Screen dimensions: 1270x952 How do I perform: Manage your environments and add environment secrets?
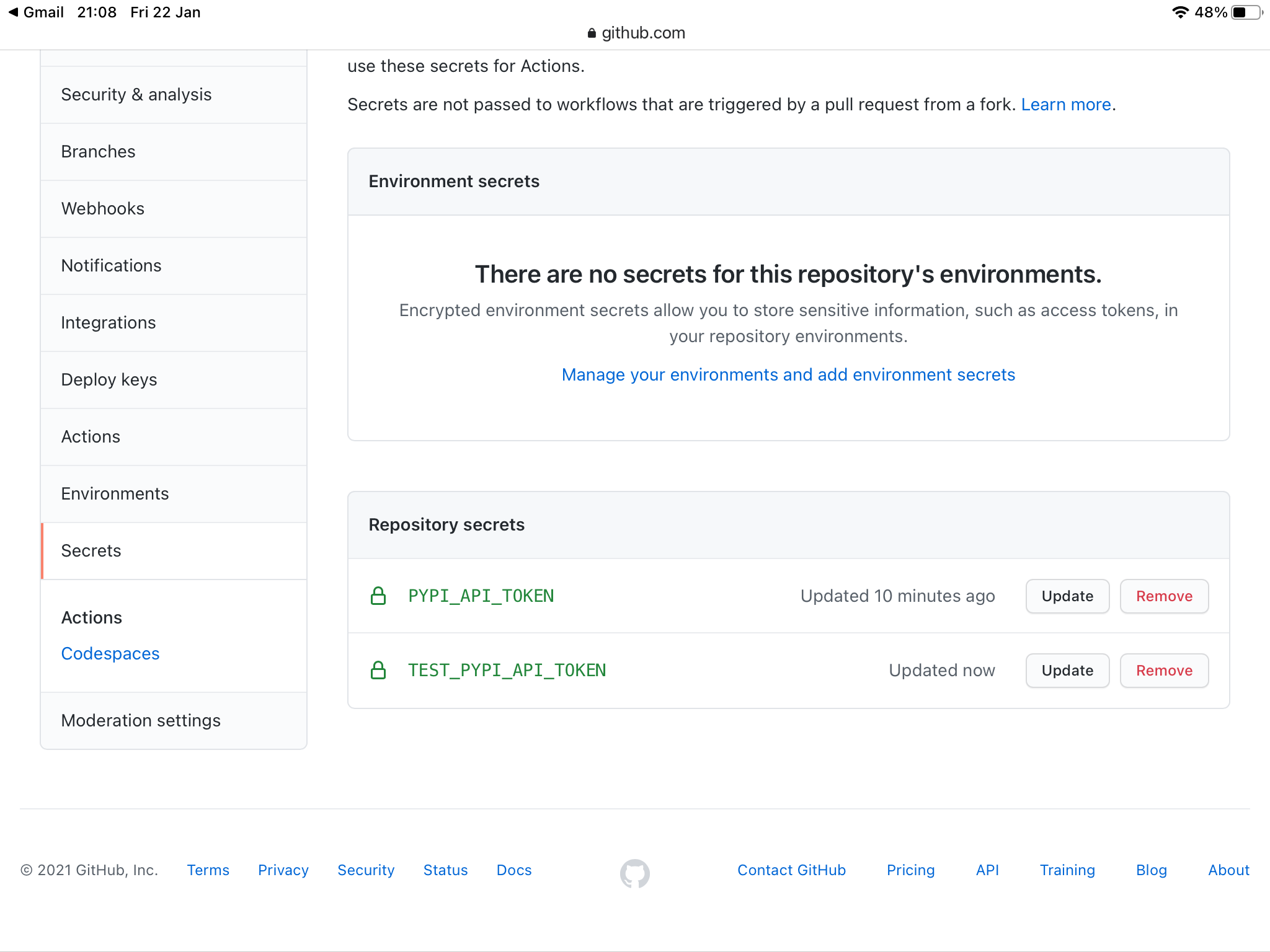pos(788,374)
